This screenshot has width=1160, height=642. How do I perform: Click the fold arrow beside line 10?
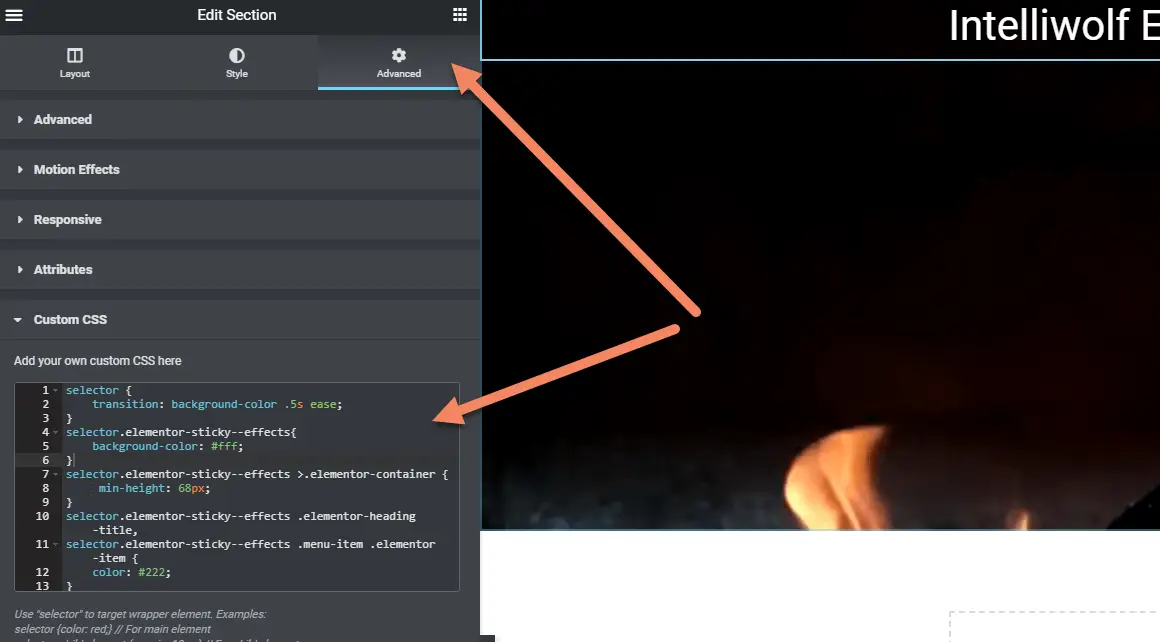pyautogui.click(x=55, y=516)
